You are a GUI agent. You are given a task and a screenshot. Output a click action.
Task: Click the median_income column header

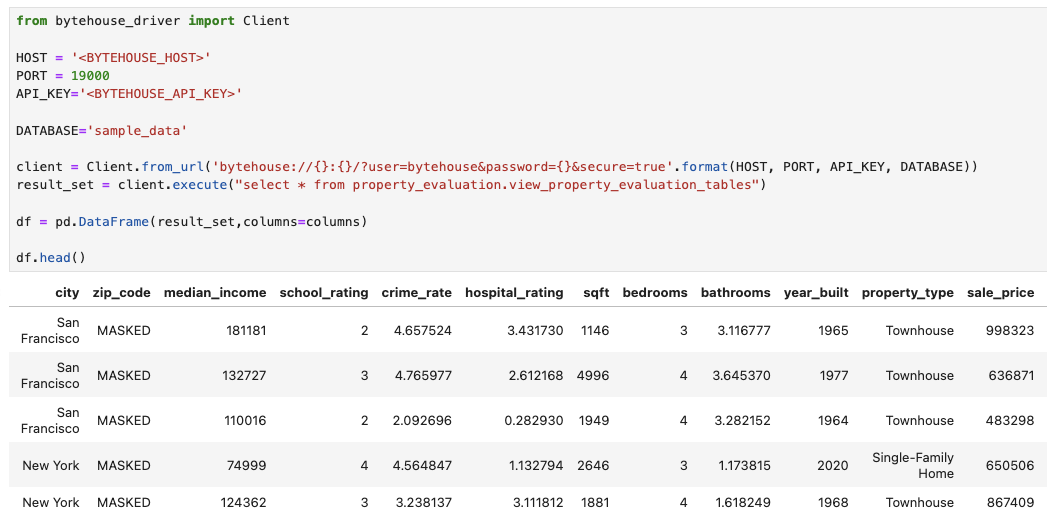click(215, 293)
